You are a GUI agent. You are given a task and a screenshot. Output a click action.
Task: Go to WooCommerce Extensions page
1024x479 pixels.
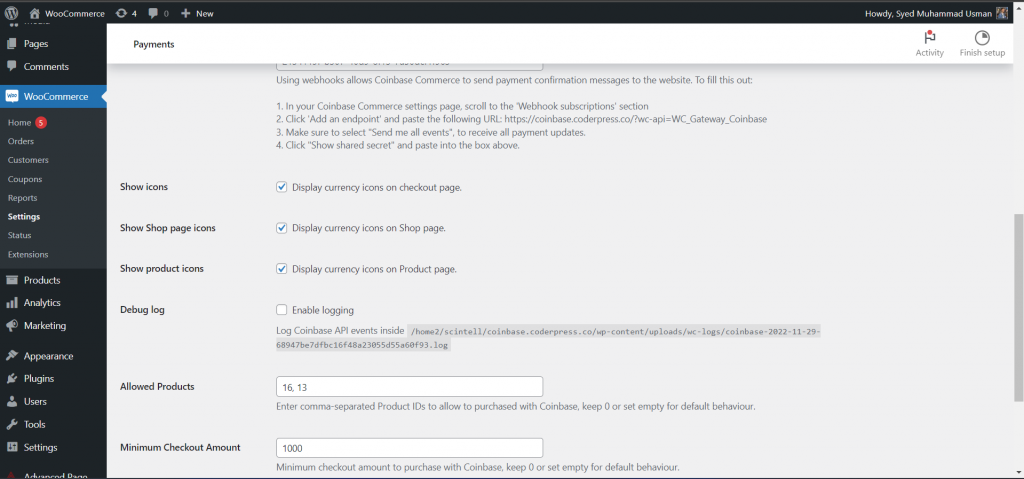coord(28,254)
